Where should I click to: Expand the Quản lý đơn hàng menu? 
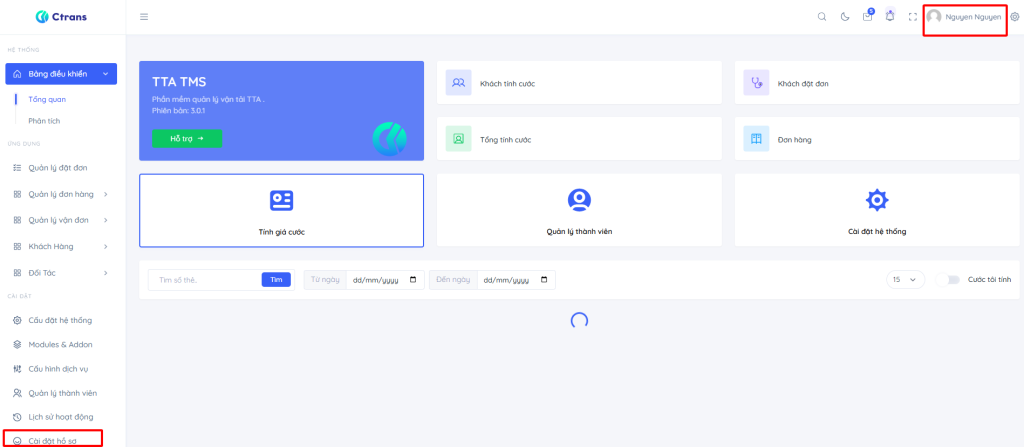60,193
